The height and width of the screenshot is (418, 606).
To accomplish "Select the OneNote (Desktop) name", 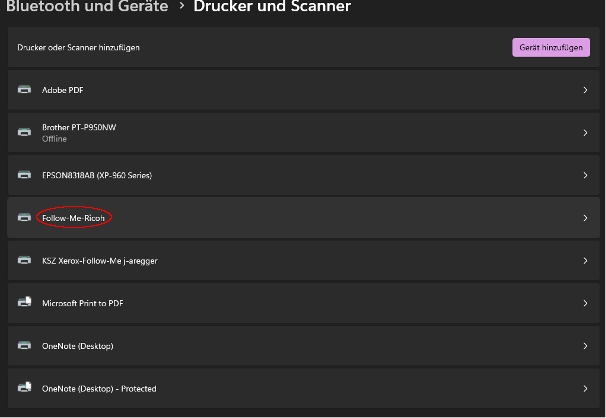I will coord(78,346).
